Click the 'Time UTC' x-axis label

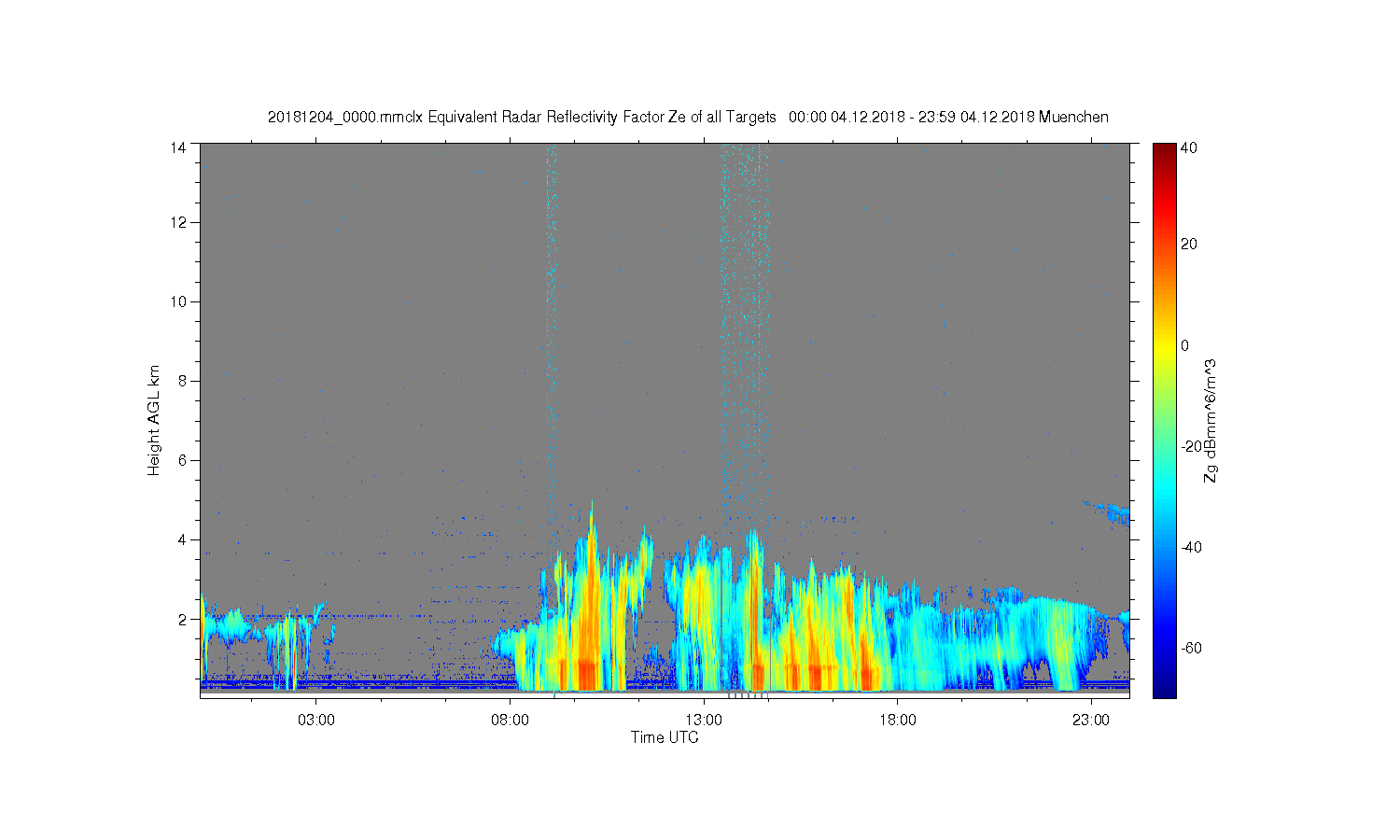(665, 737)
